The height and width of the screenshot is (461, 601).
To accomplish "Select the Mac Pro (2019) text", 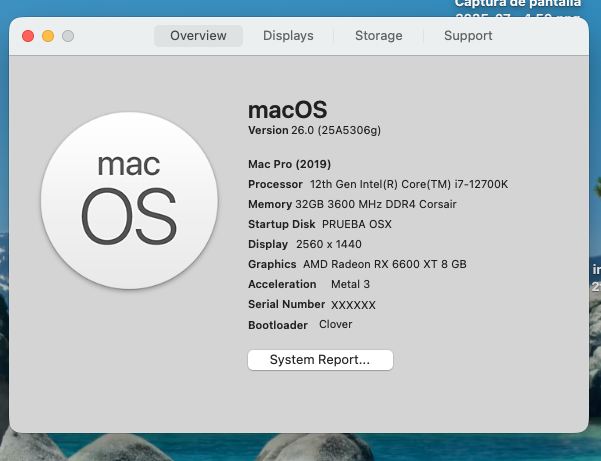I will pos(289,164).
